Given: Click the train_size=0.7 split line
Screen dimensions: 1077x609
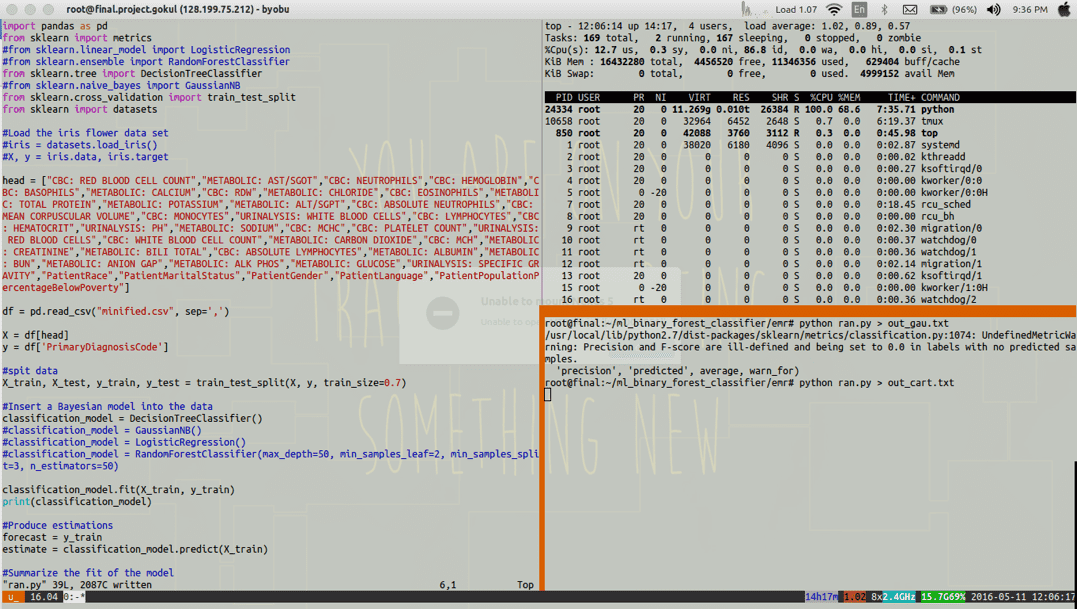Looking at the screenshot, I should [204, 382].
